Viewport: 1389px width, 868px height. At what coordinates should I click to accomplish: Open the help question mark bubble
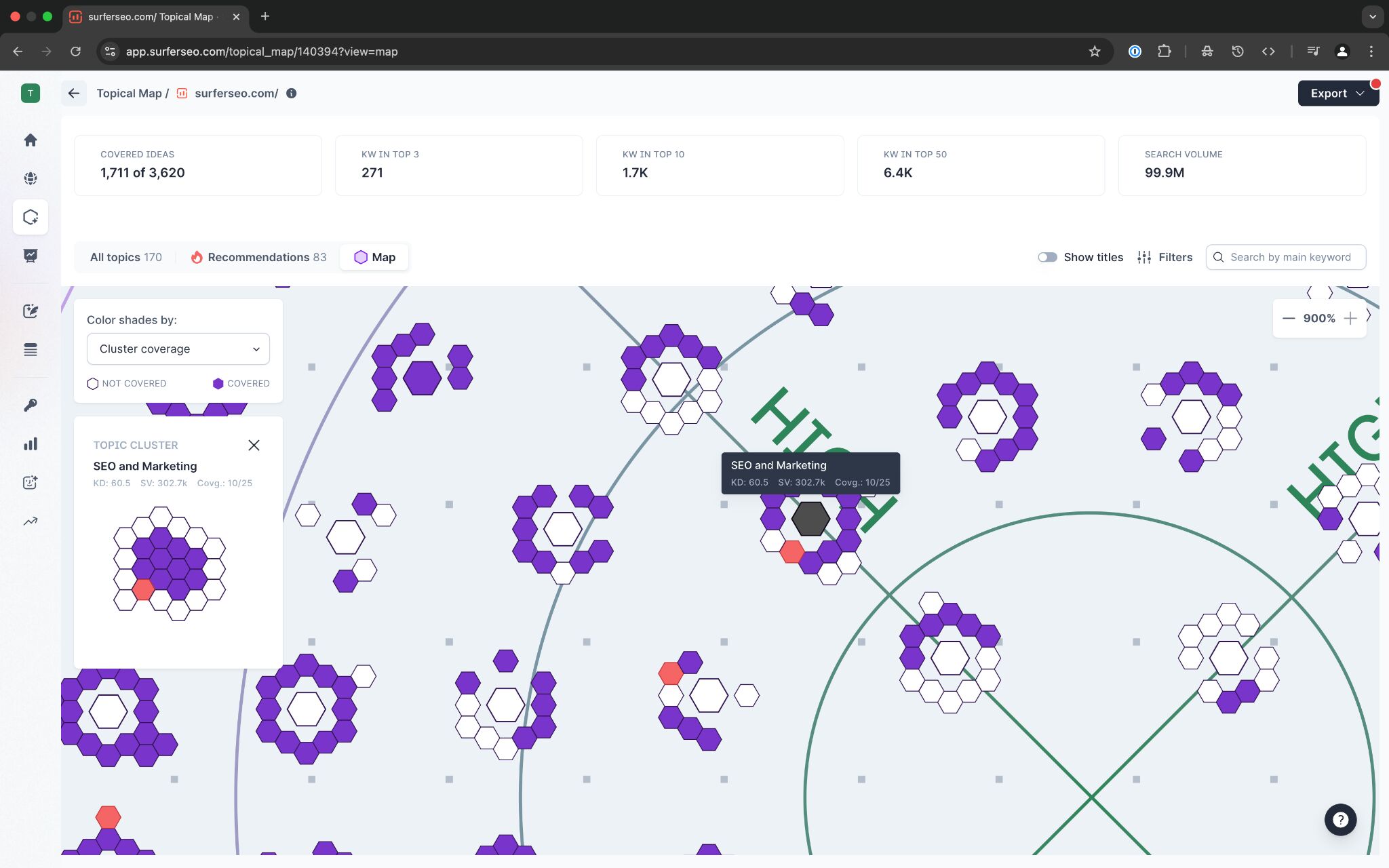click(1340, 820)
